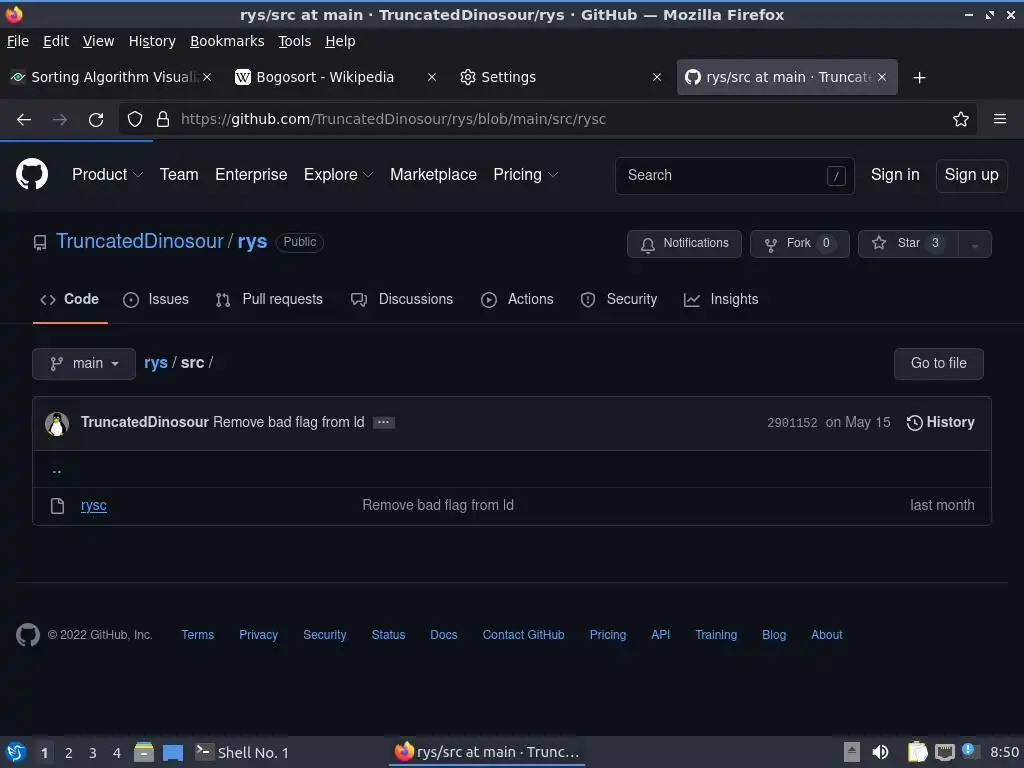
Task: Open the tray up-arrow eject icon
Action: tap(852, 752)
